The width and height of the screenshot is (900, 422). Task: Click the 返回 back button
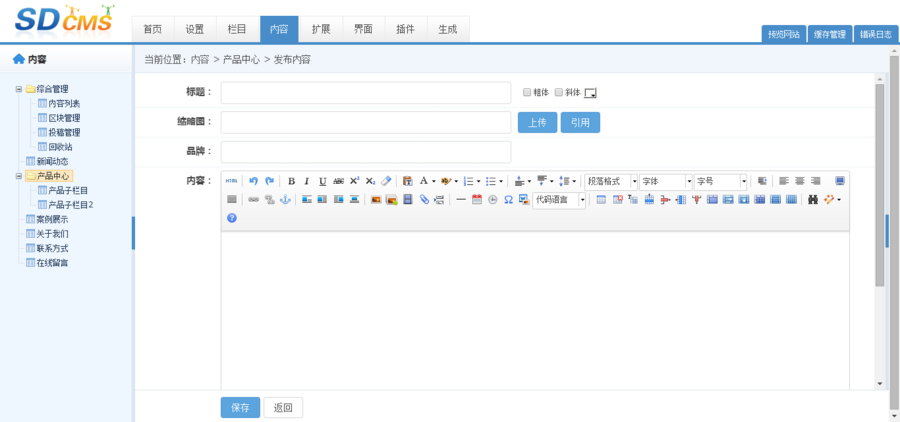tap(283, 408)
